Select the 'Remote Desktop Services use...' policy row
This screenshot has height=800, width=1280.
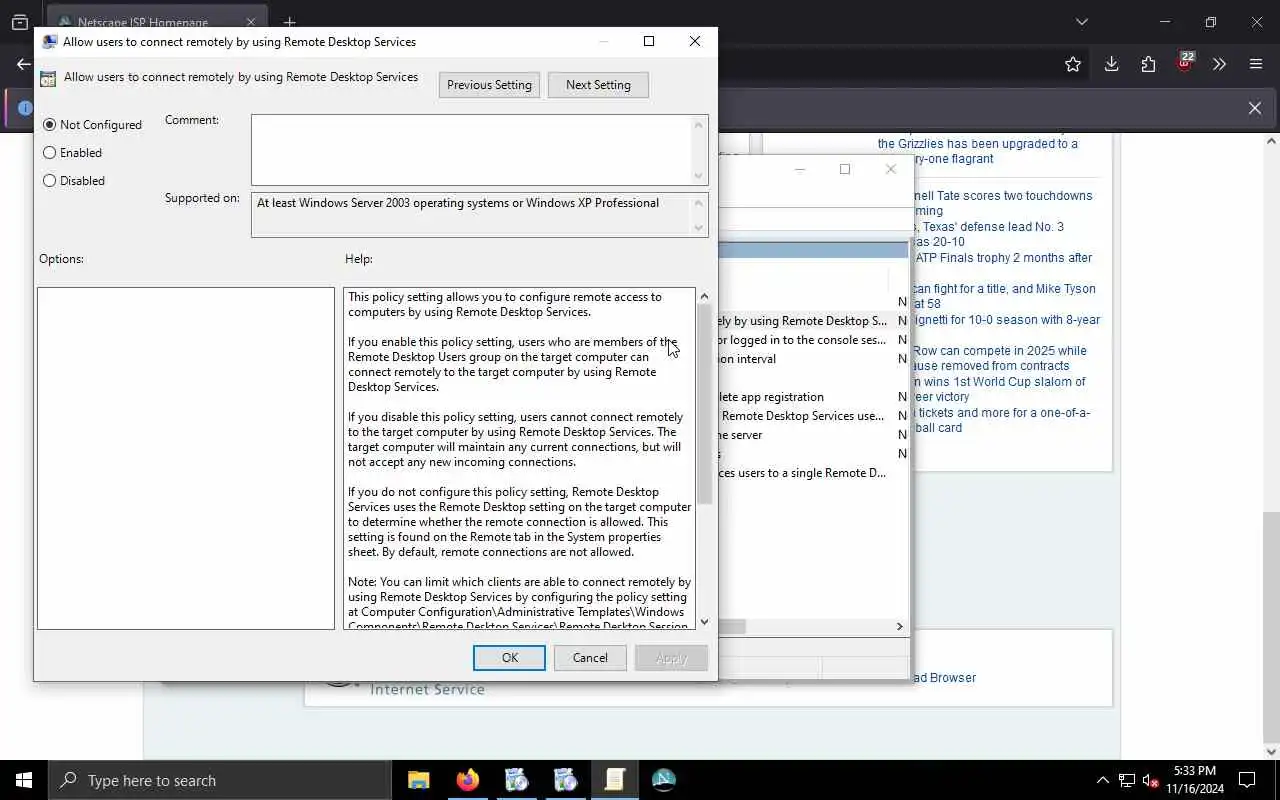813,416
